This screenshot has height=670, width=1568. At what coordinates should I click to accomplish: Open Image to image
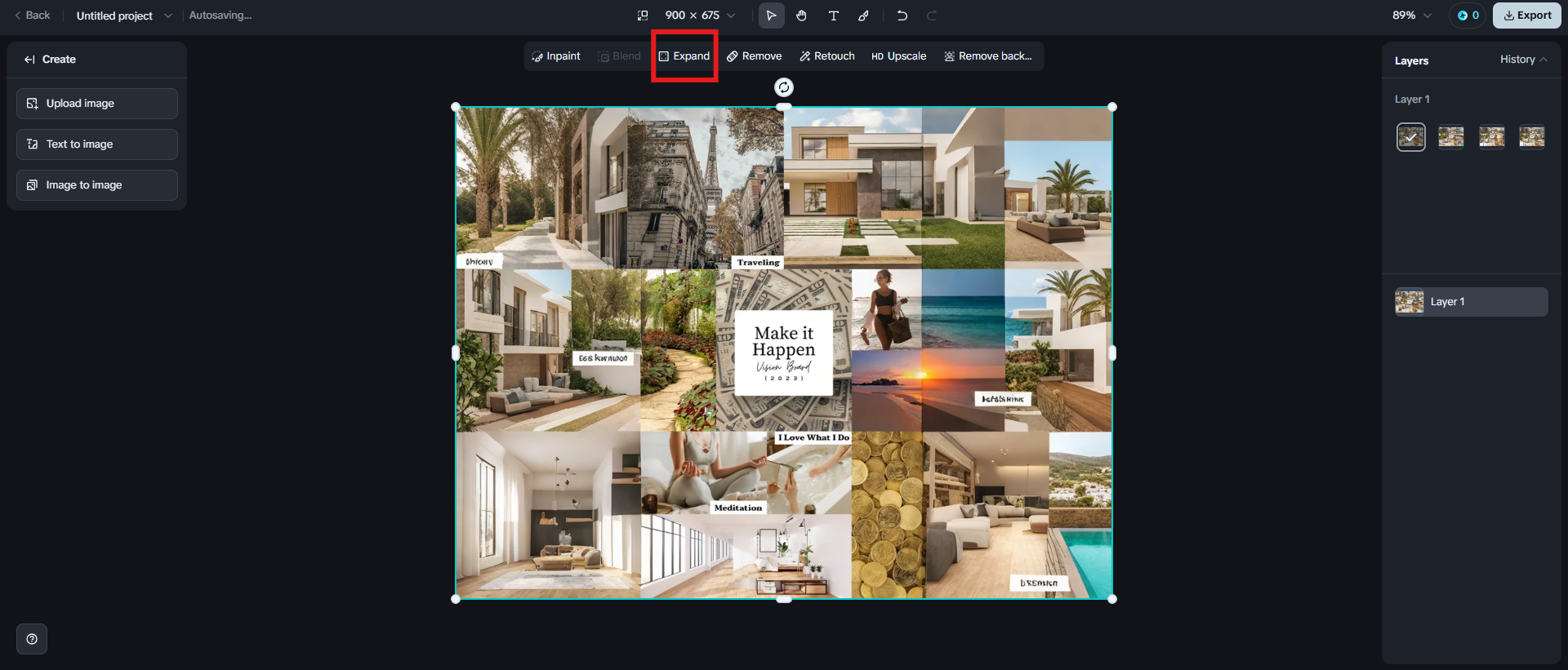tap(97, 185)
